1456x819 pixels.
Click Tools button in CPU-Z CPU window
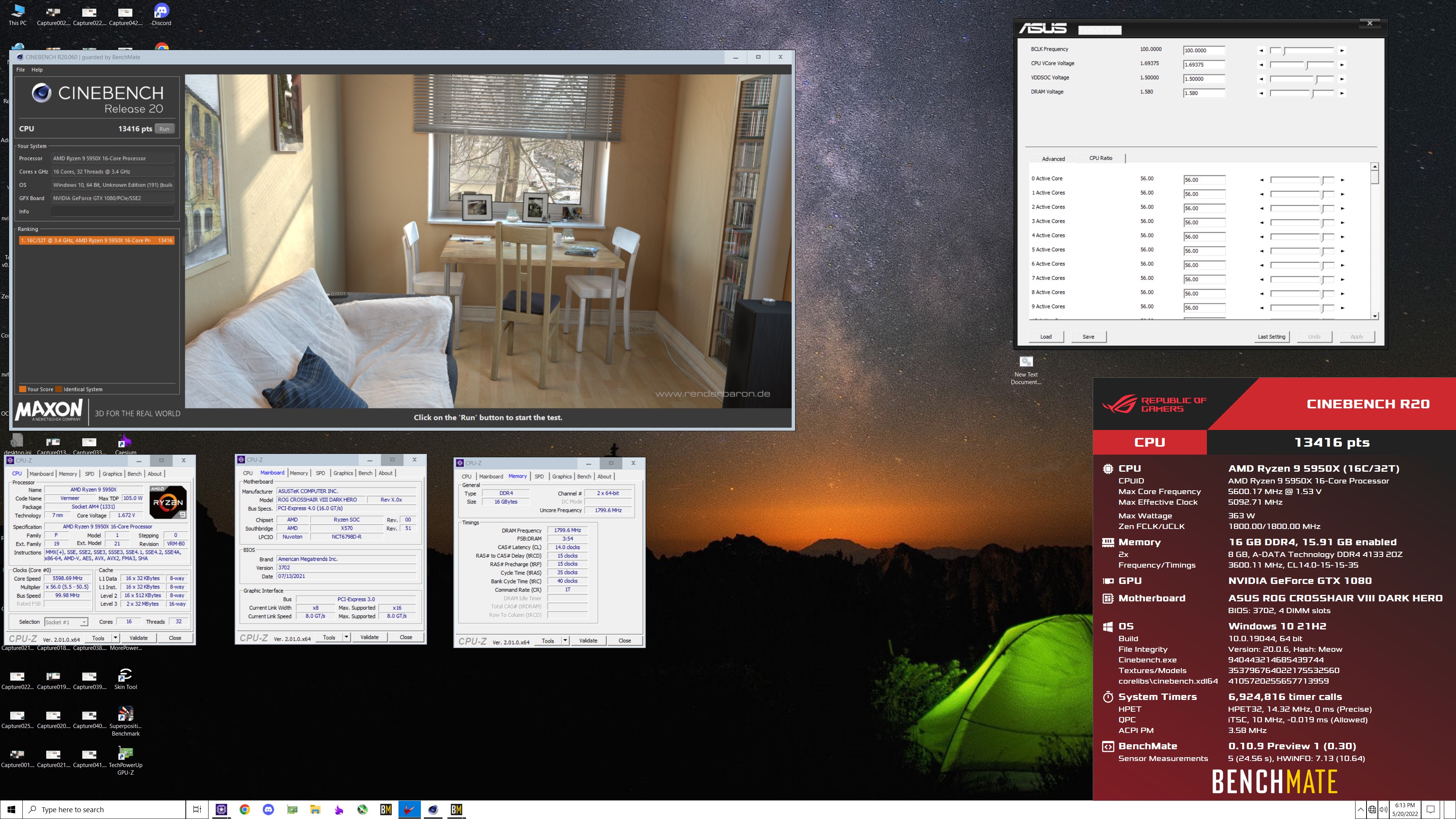pyautogui.click(x=98, y=637)
